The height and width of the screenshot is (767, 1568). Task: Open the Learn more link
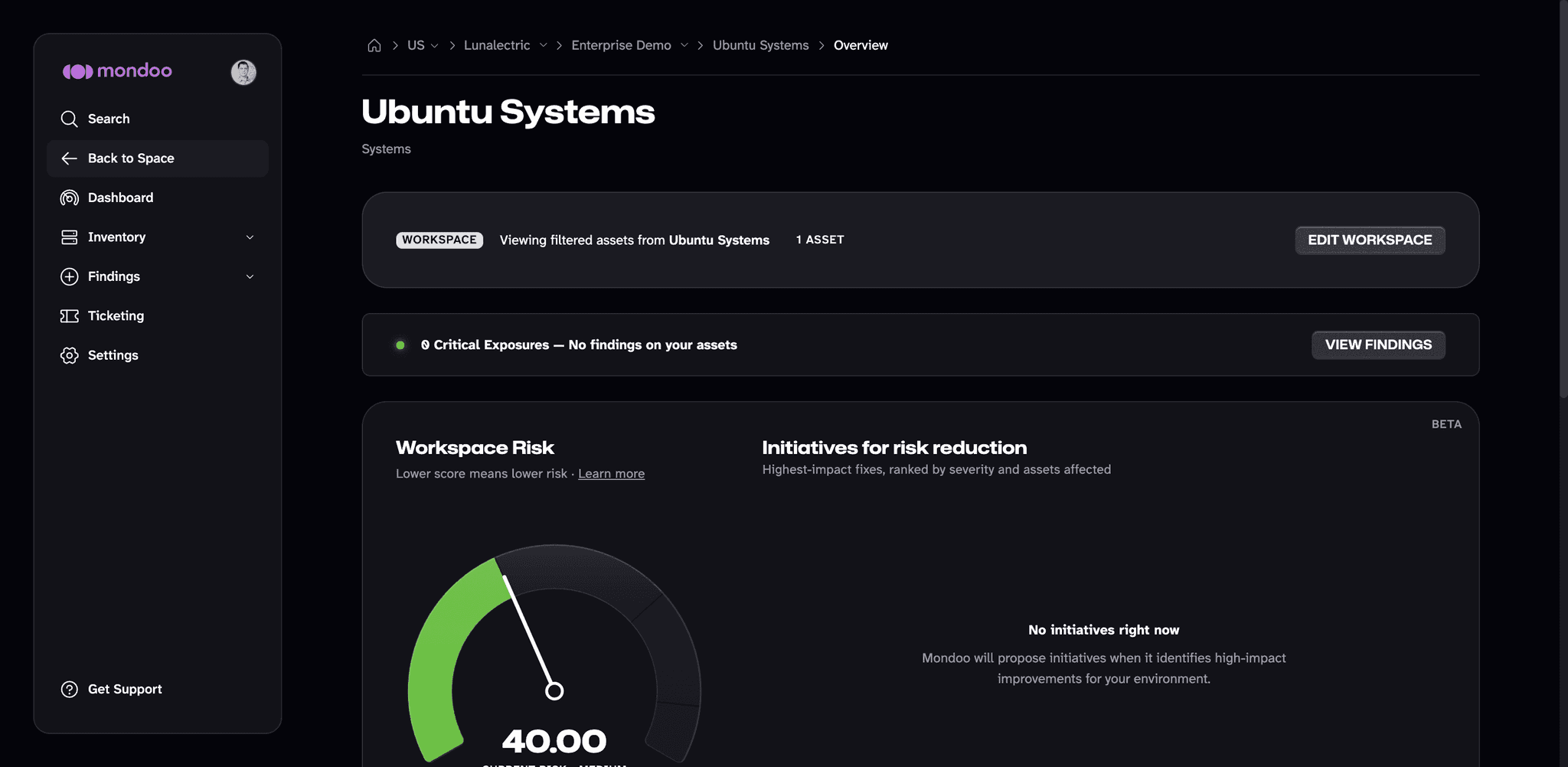point(611,474)
